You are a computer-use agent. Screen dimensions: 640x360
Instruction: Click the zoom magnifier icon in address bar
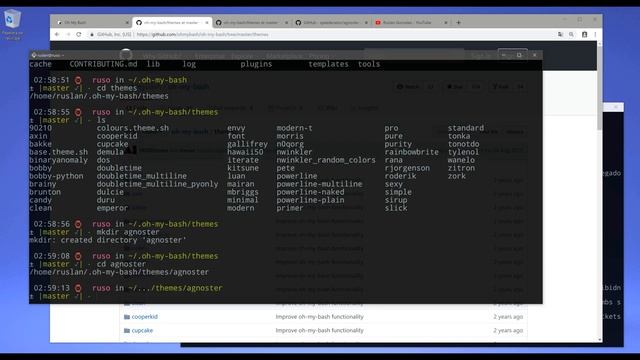point(571,35)
